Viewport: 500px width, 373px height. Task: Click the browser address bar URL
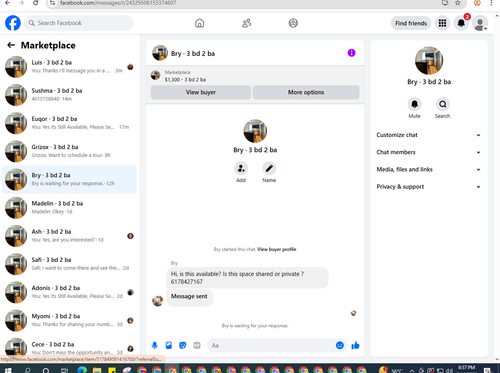(x=118, y=3)
